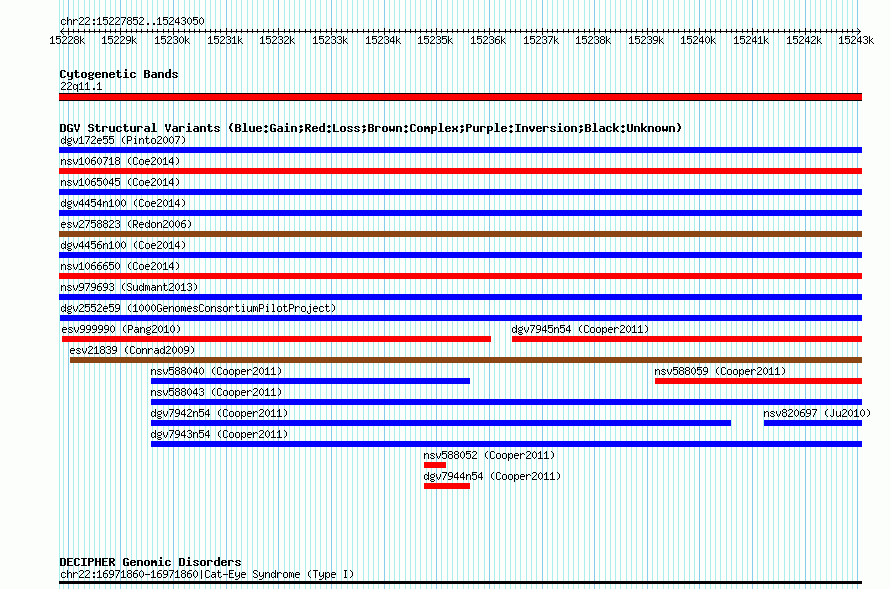Open the nsv1065045 (Coe2014) variant label
Image resolution: width=890 pixels, height=589 pixels.
(120, 183)
